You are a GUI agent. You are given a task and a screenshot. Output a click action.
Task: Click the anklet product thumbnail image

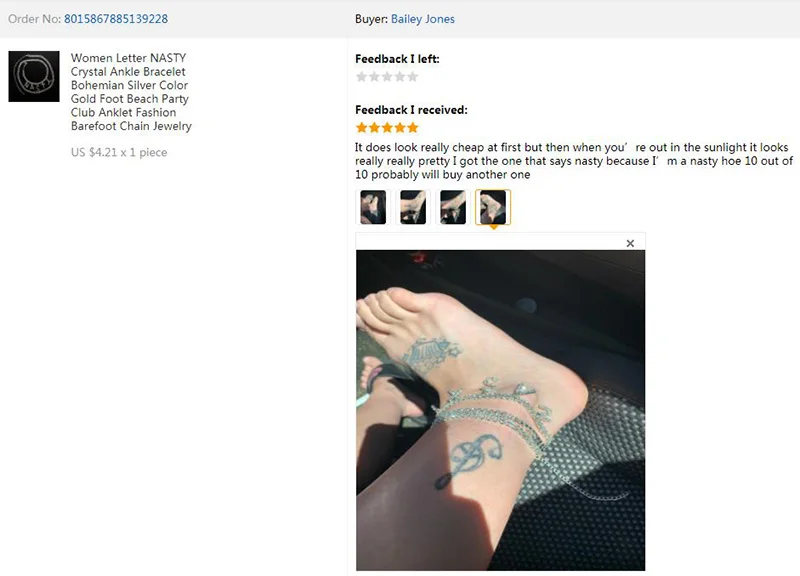(x=34, y=76)
